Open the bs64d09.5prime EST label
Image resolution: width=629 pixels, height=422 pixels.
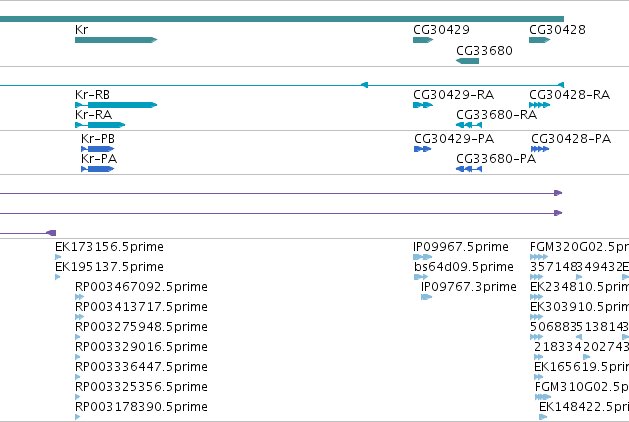[464, 267]
